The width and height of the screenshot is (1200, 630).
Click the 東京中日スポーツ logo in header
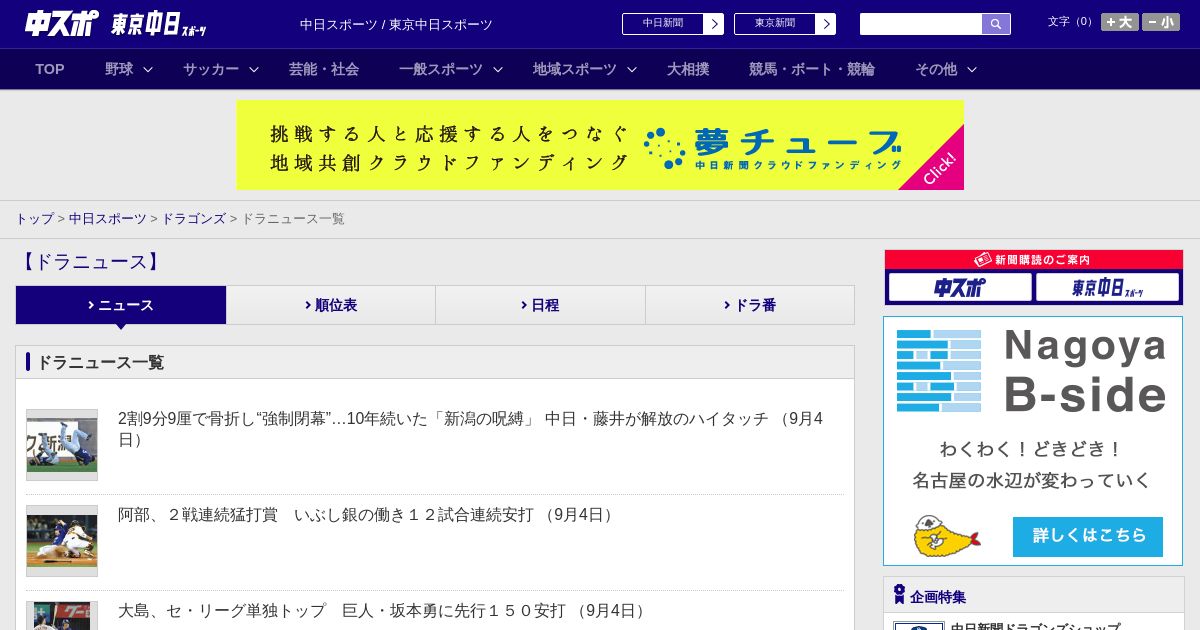pyautogui.click(x=159, y=24)
